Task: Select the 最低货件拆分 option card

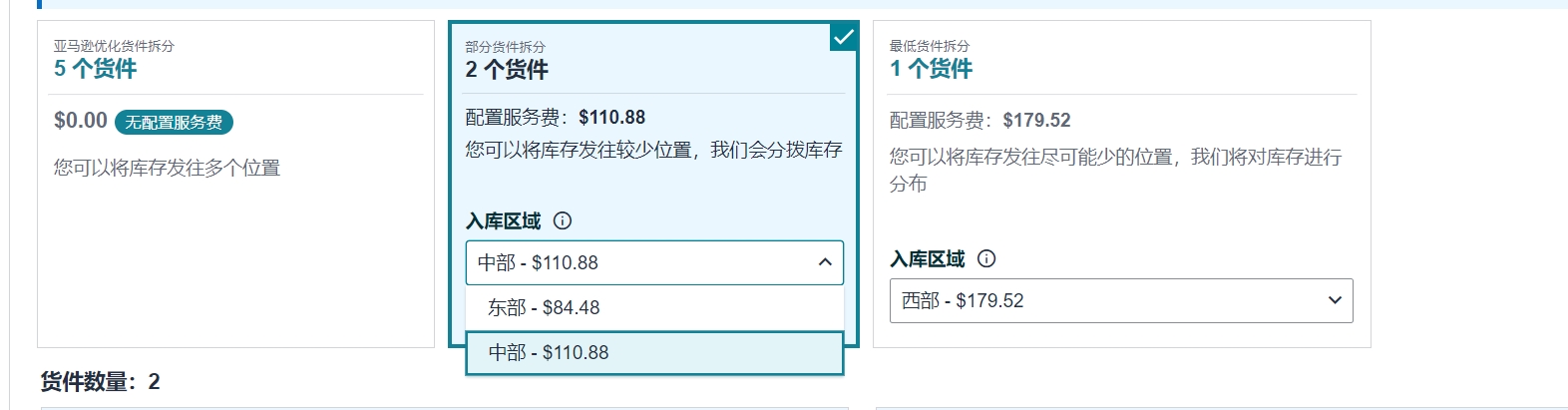Action: click(1121, 184)
